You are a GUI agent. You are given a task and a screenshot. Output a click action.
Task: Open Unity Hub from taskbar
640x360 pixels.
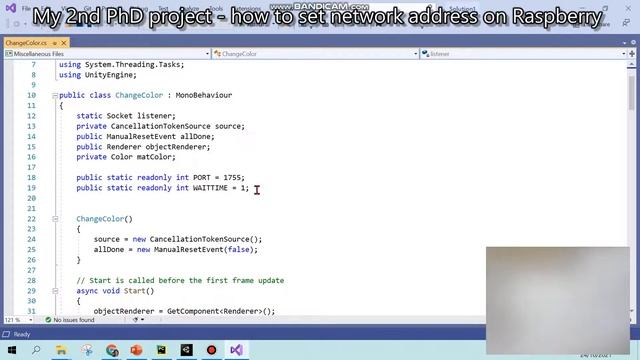point(187,350)
